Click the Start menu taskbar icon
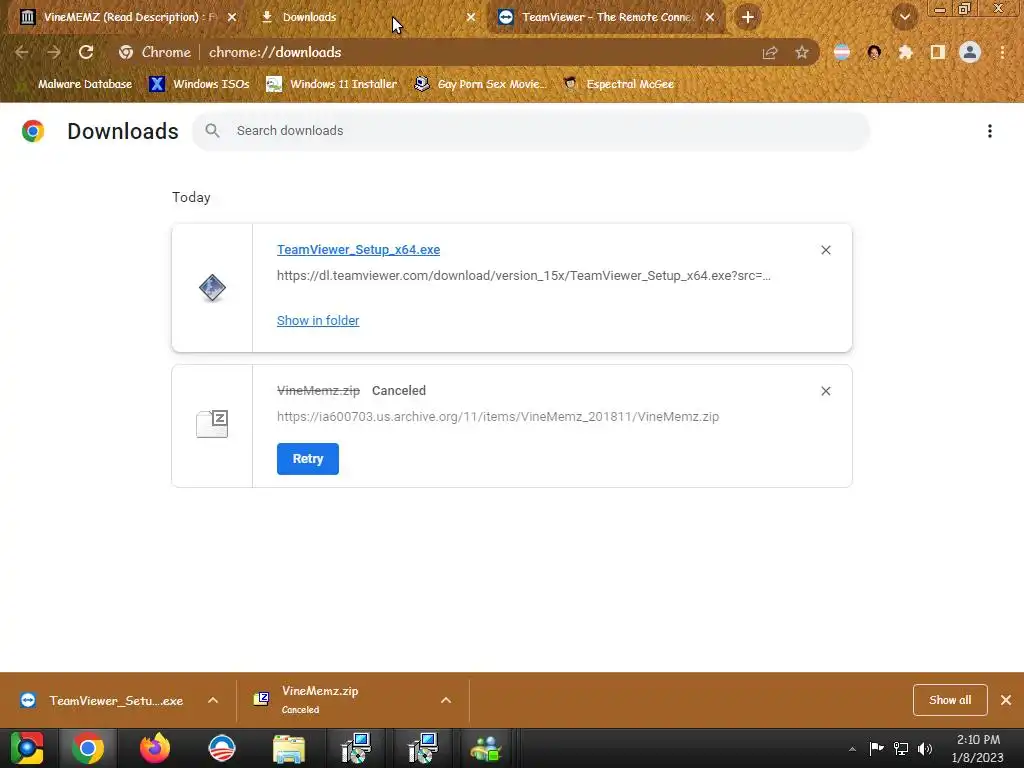Image resolution: width=1024 pixels, height=768 pixels. tap(27, 748)
